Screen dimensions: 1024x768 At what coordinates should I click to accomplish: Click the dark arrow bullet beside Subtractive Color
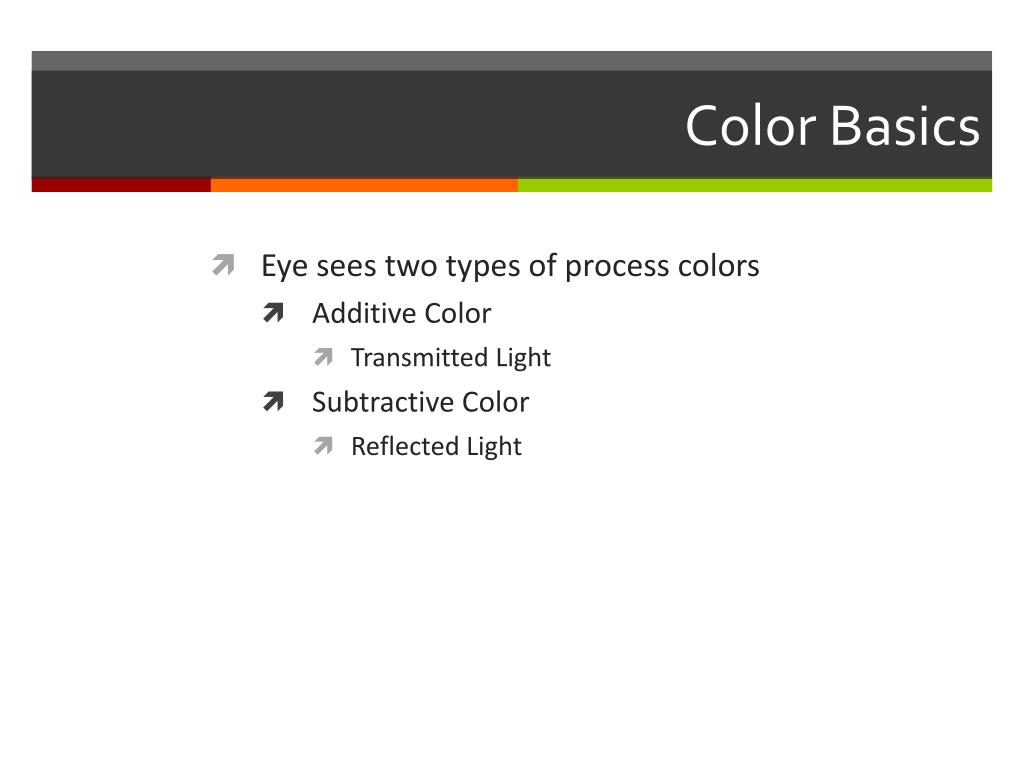[x=274, y=401]
